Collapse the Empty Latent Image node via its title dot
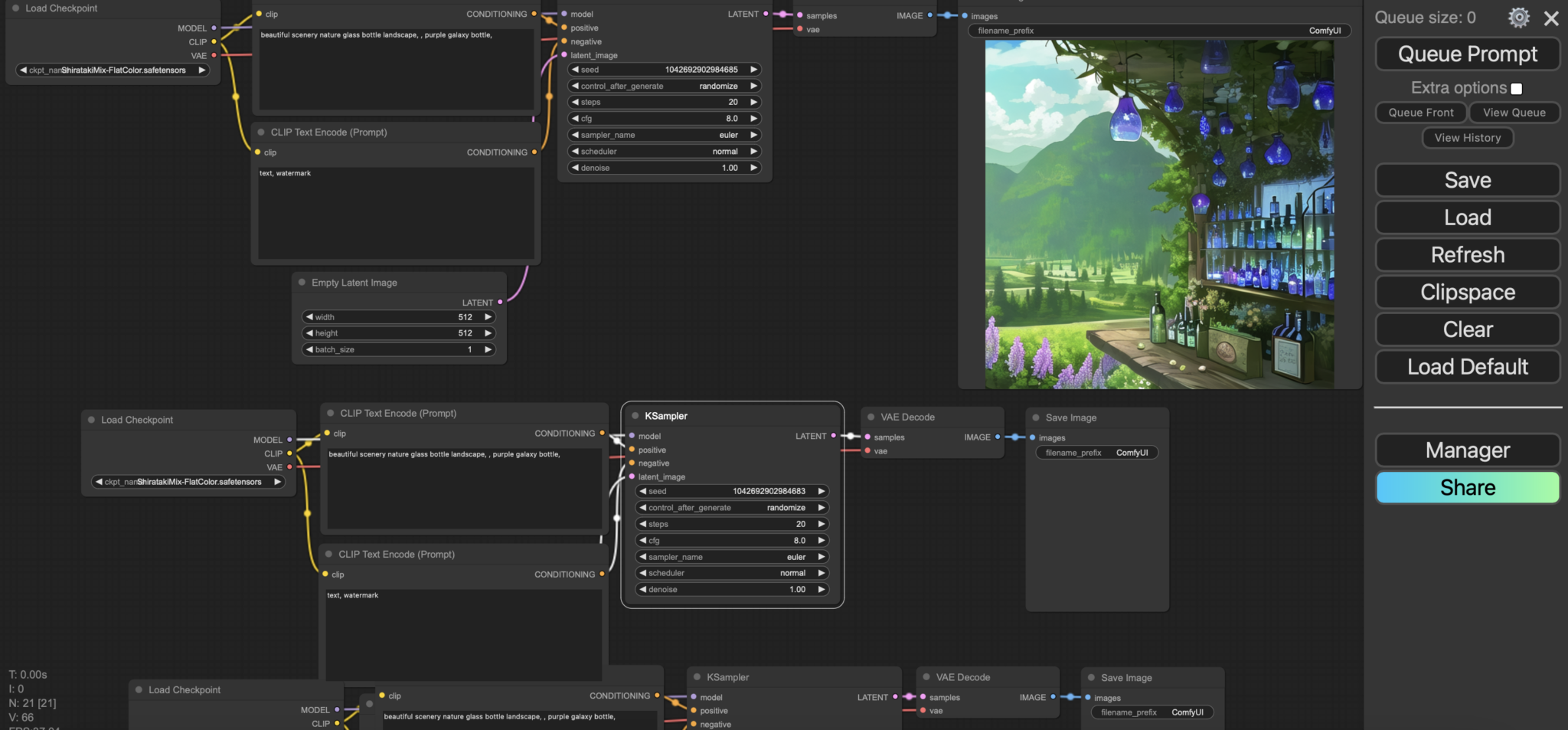Viewport: 1568px width, 730px height. click(x=302, y=283)
